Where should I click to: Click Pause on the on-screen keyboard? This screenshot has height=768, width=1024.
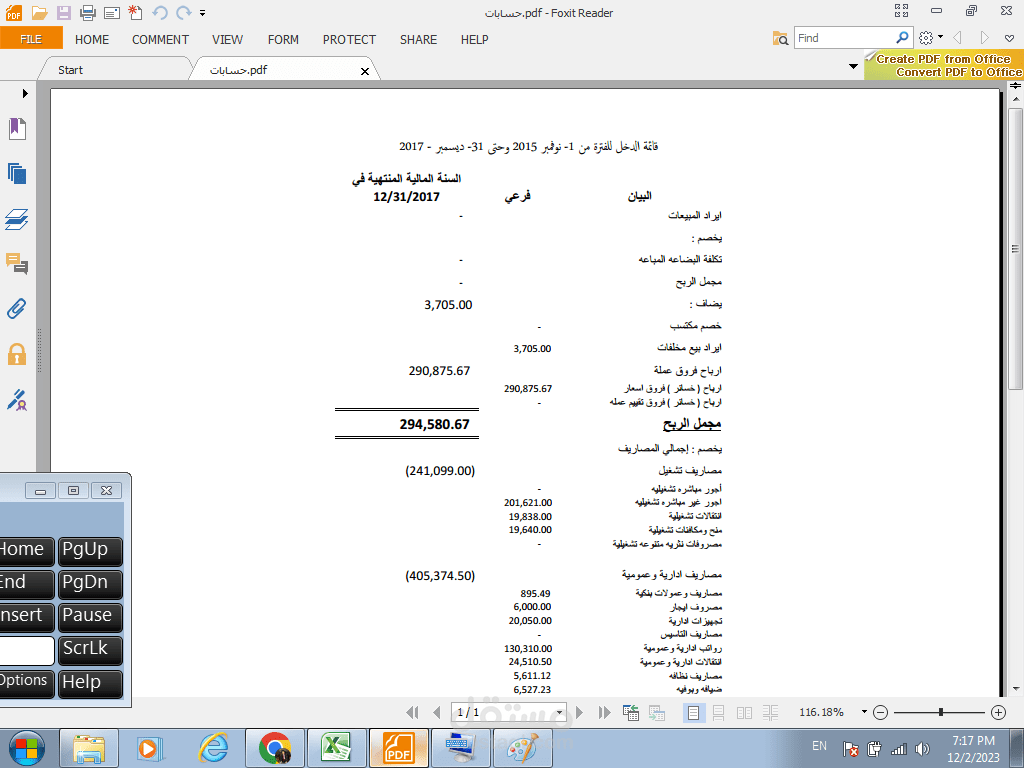click(90, 616)
